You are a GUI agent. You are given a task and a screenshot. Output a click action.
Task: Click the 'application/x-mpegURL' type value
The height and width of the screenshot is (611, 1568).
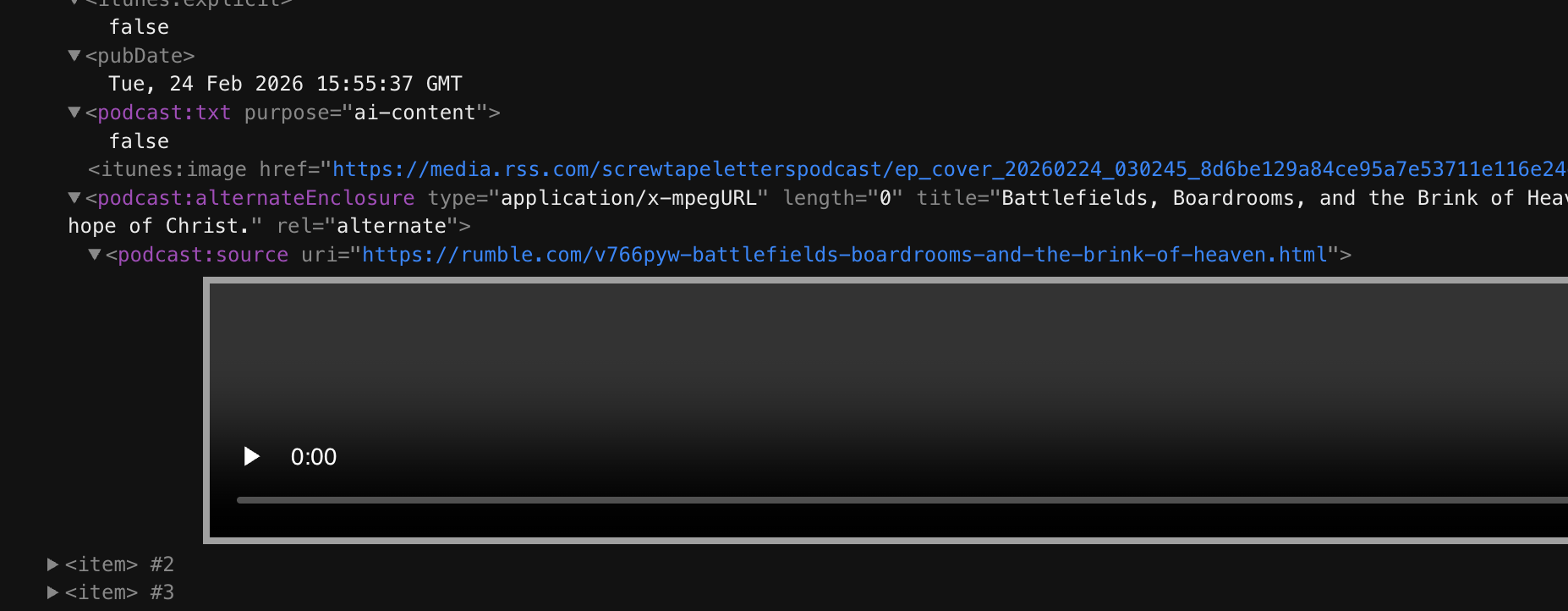[x=628, y=198]
